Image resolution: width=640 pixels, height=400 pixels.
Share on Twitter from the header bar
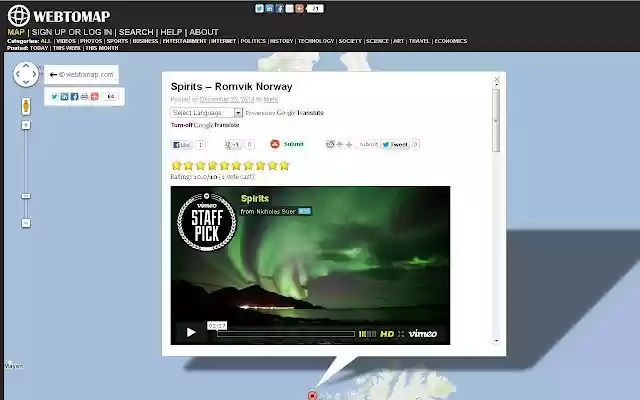click(259, 9)
